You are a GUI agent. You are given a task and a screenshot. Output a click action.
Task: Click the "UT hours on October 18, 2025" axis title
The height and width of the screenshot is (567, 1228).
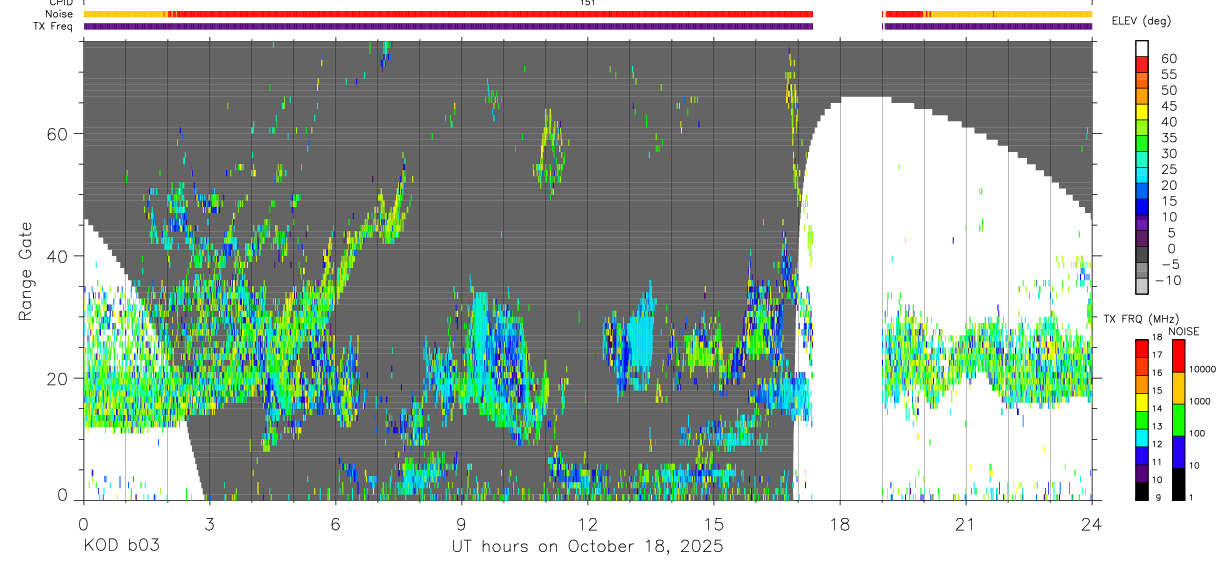[x=586, y=547]
